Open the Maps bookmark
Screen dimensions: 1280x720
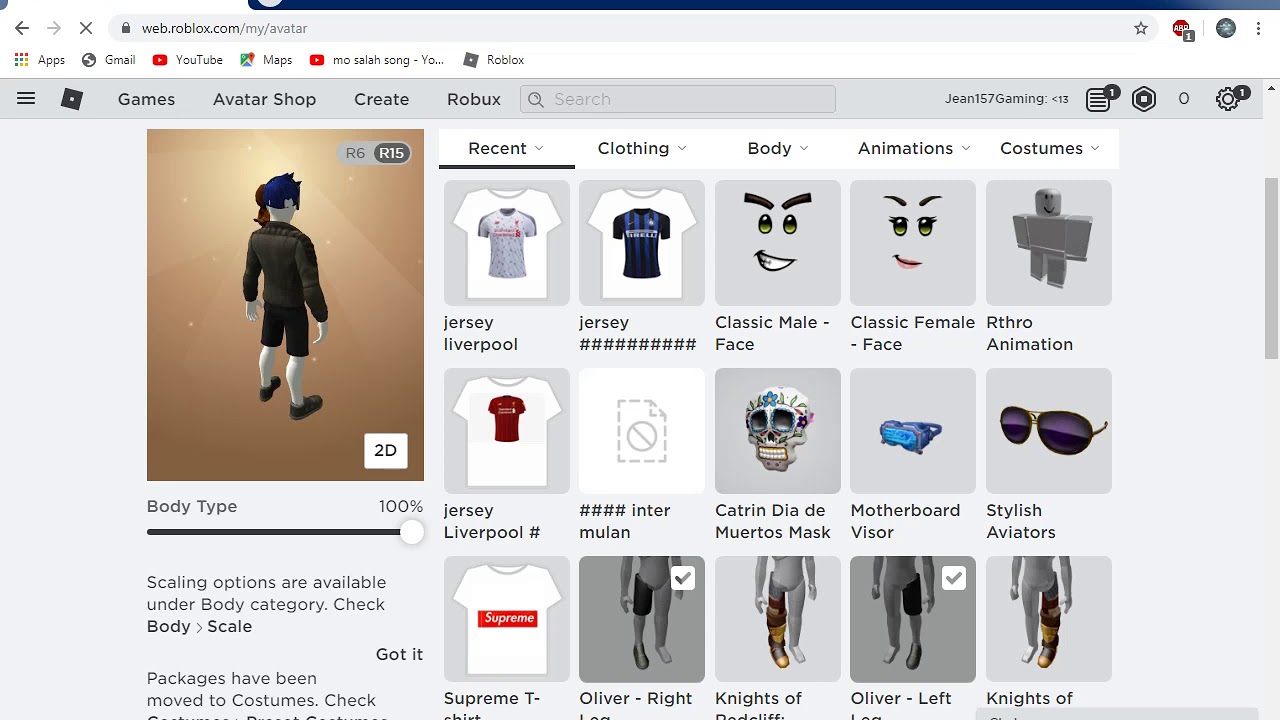point(266,60)
